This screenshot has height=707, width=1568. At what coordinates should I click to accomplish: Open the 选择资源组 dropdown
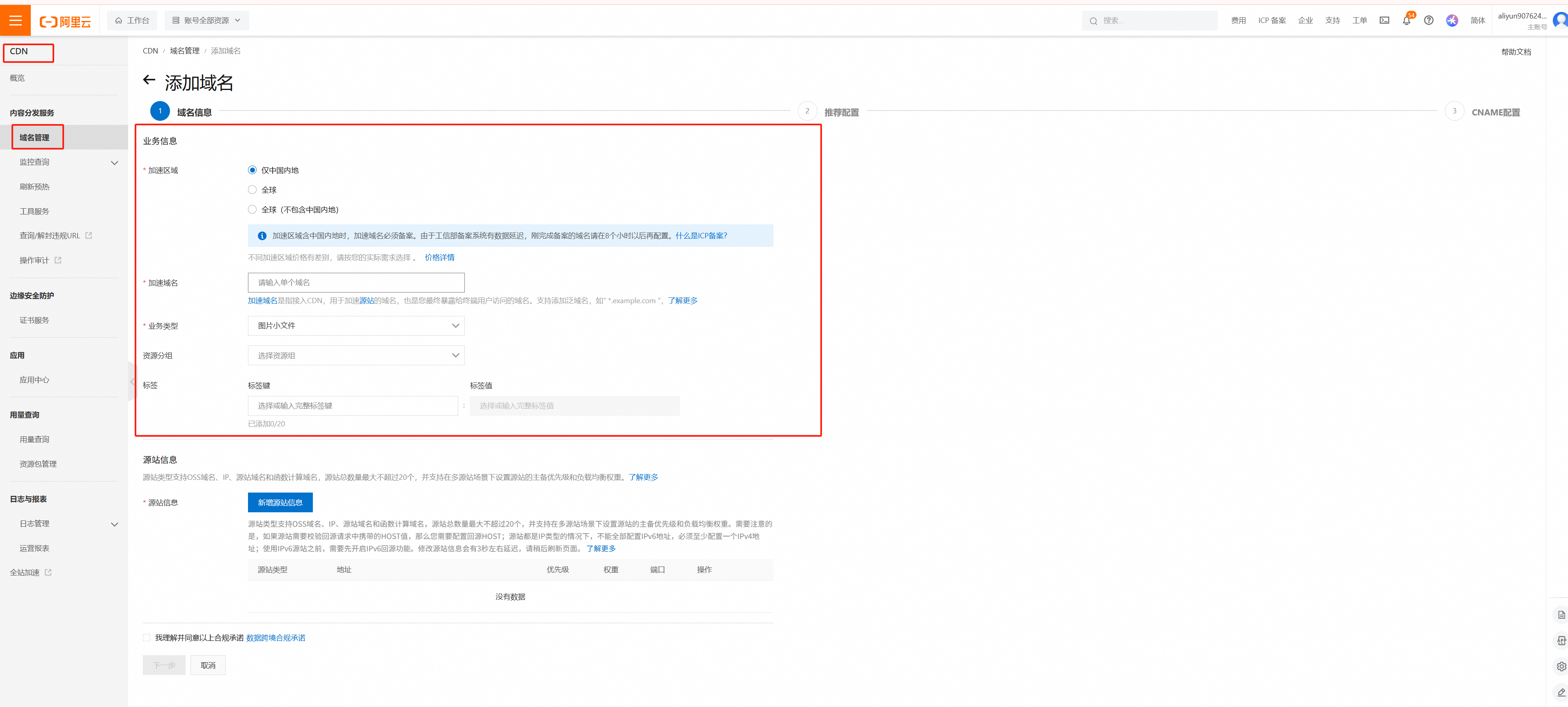(x=356, y=356)
